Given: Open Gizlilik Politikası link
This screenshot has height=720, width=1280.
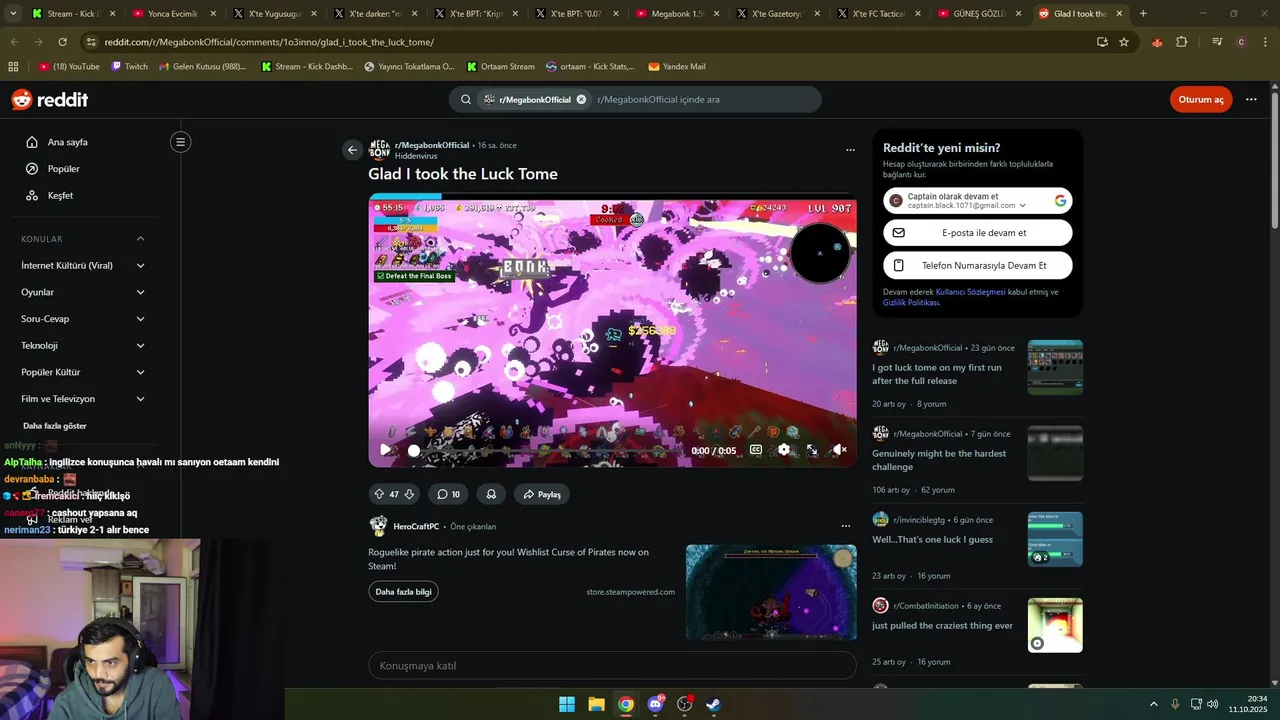Looking at the screenshot, I should point(910,302).
